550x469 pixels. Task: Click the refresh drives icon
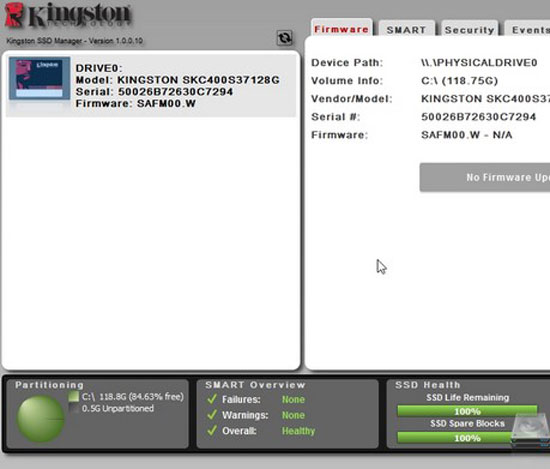click(284, 38)
